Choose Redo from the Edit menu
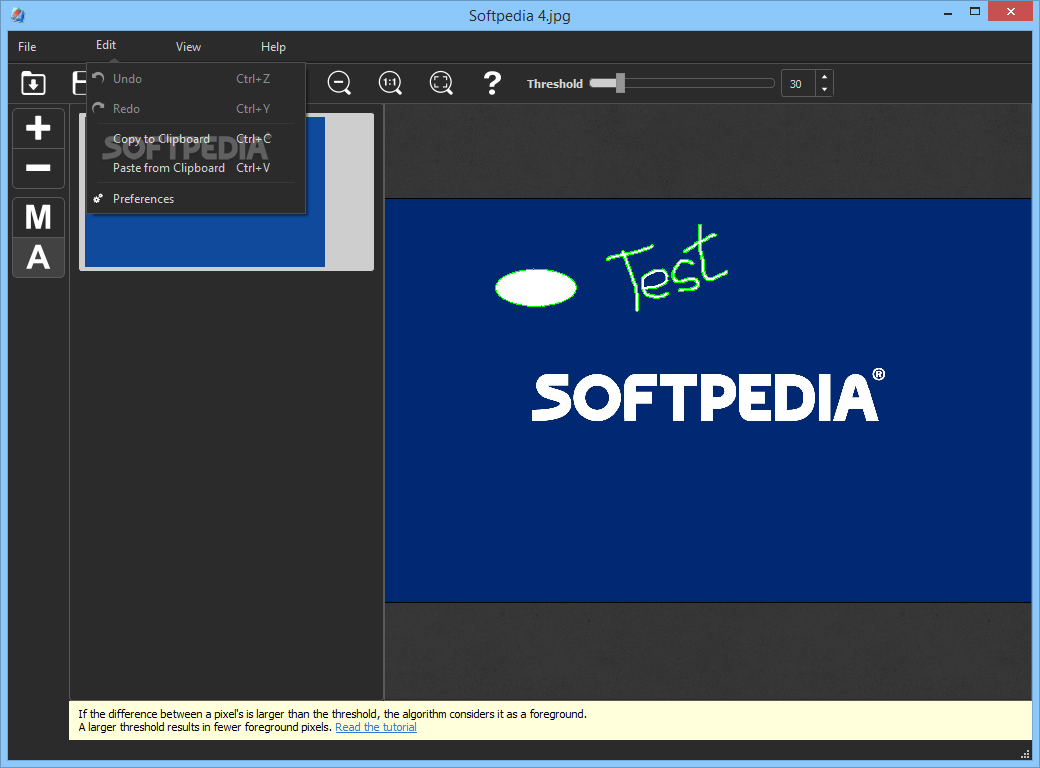The height and width of the screenshot is (768, 1040). pos(196,109)
